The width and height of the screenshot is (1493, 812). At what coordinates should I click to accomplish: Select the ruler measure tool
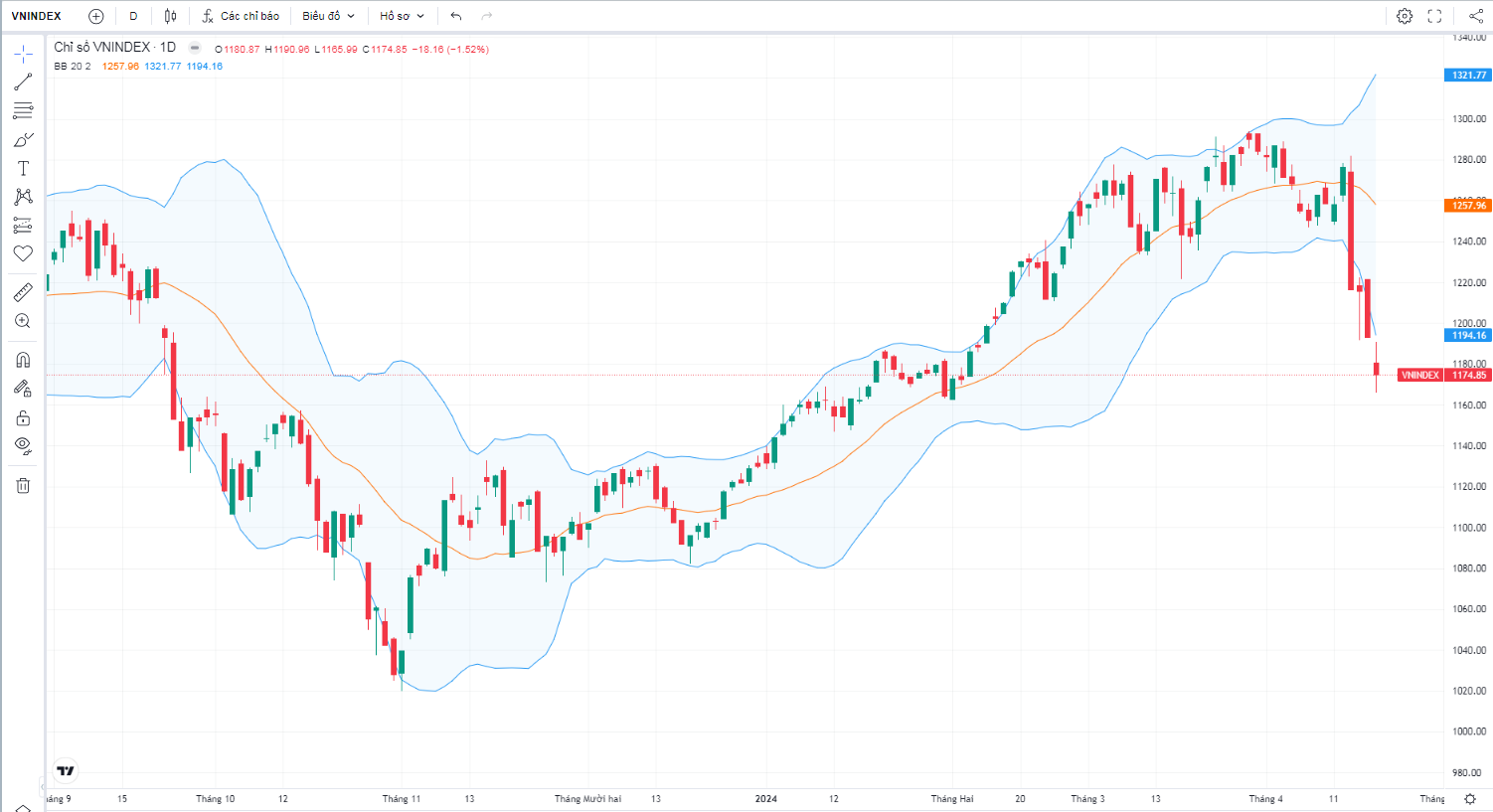tap(23, 292)
